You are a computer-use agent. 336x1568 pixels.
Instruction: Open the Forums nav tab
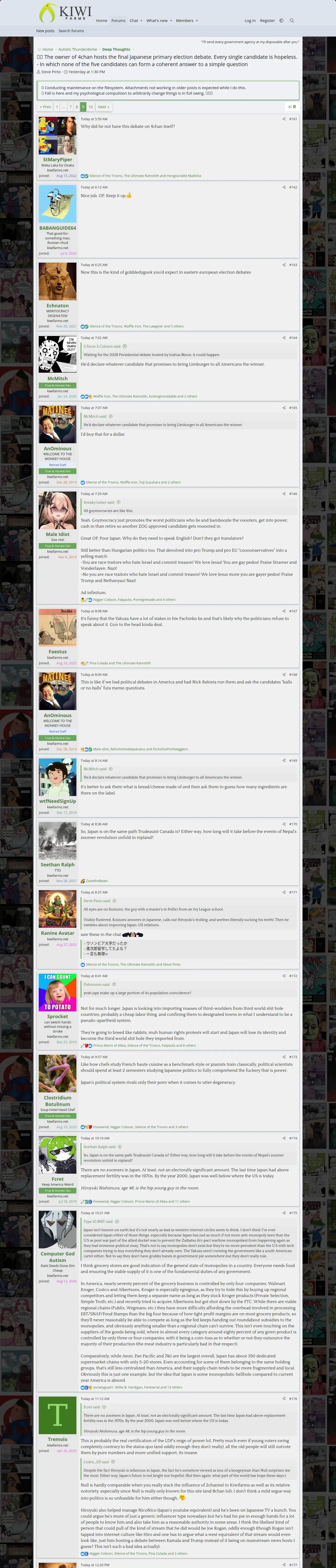118,21
